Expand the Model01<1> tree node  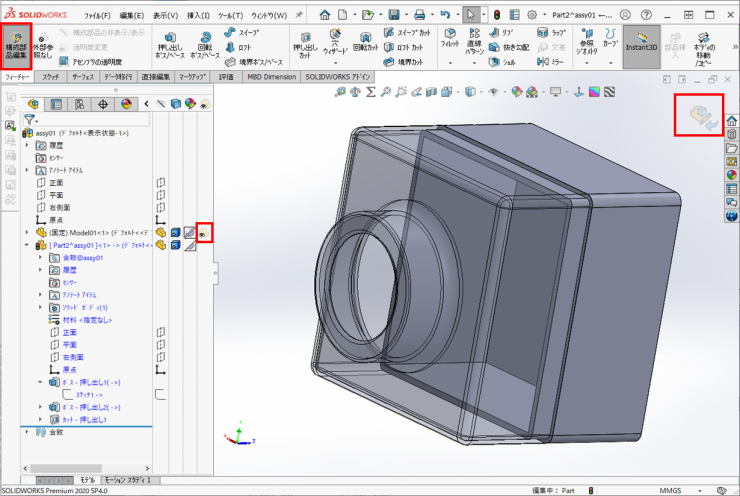pos(27,232)
